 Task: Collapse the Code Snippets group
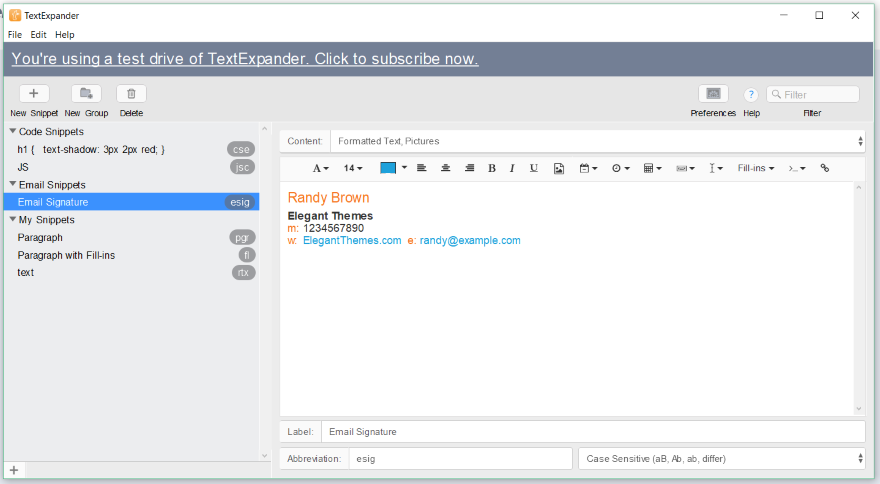13,131
